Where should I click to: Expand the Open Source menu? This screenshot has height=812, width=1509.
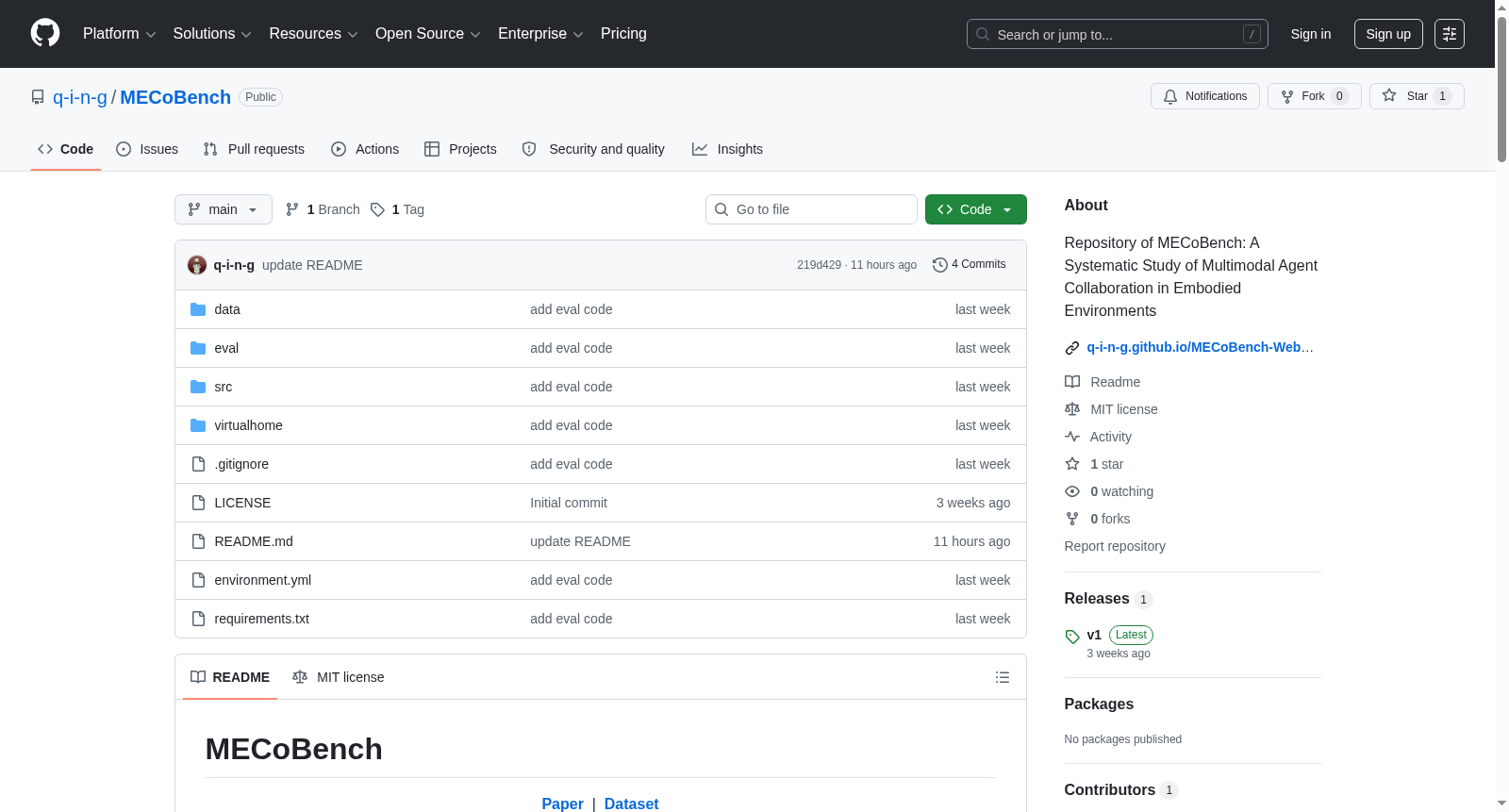coord(428,34)
